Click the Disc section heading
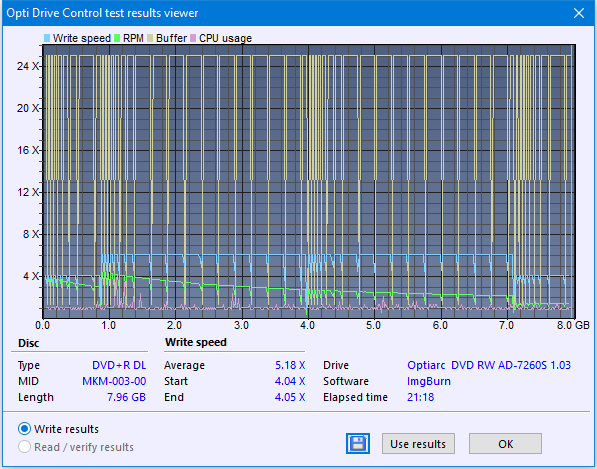The height and width of the screenshot is (469, 597). 29,343
